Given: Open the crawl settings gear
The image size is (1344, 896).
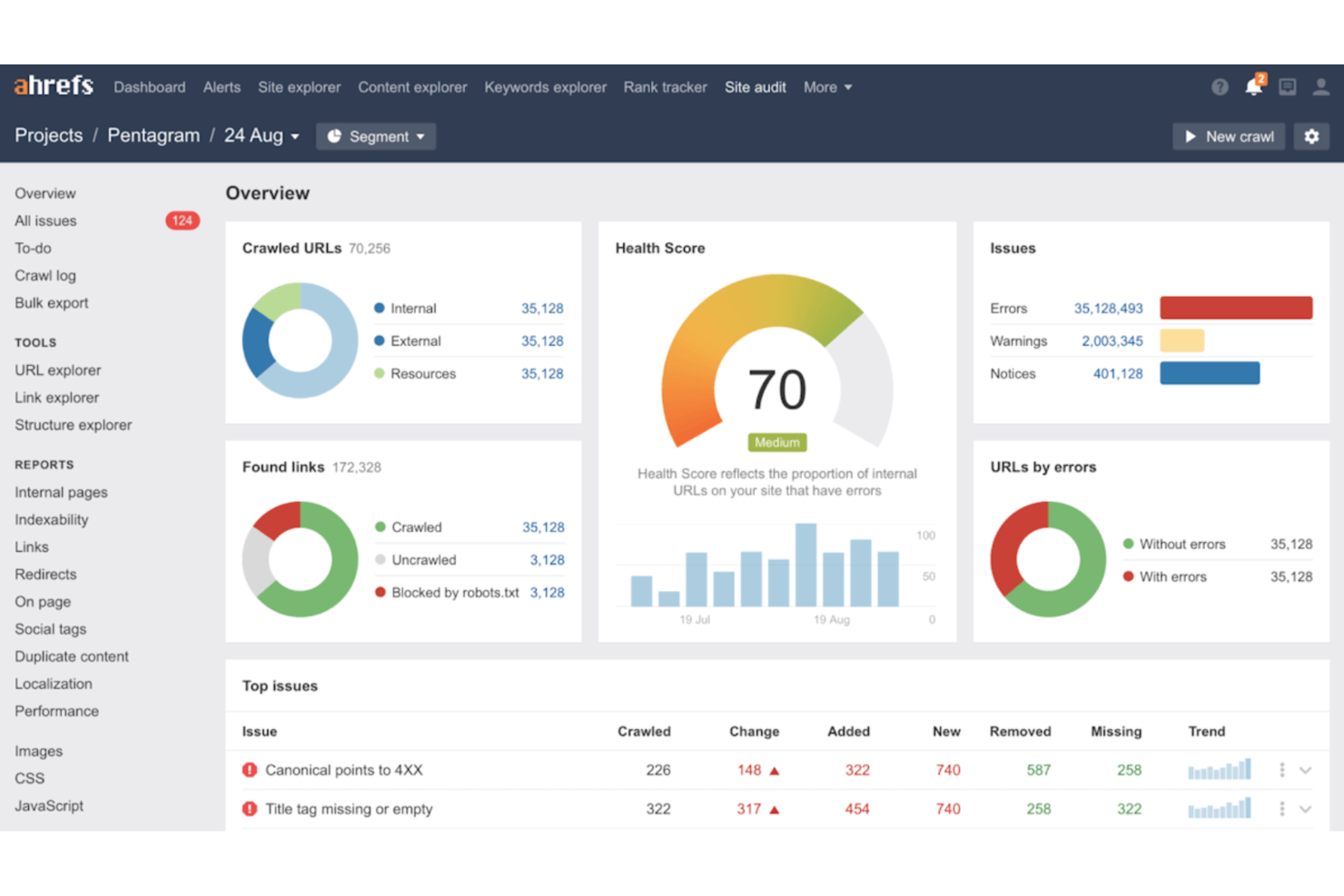Looking at the screenshot, I should [1311, 136].
